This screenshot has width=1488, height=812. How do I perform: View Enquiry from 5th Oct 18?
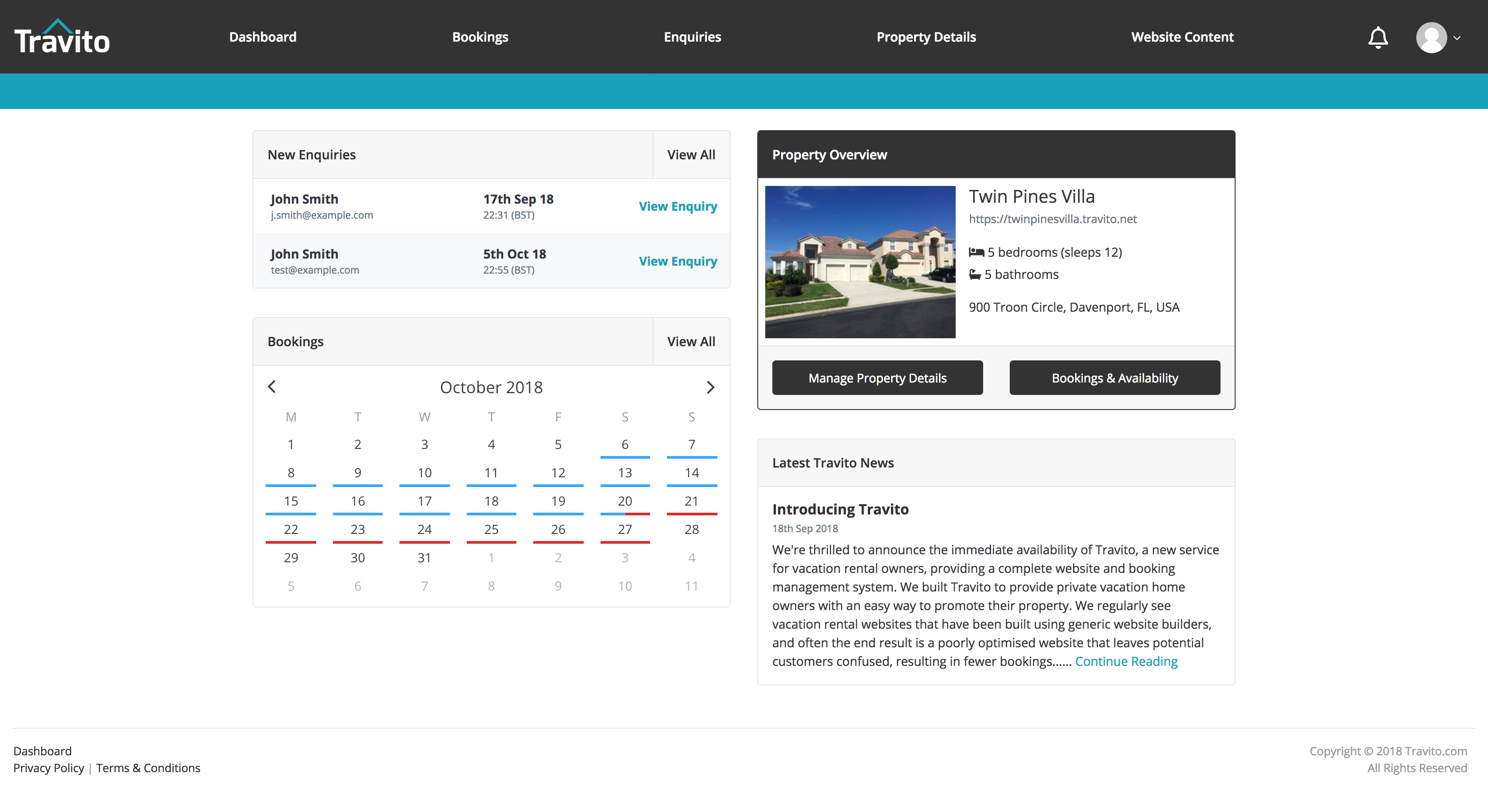[678, 261]
